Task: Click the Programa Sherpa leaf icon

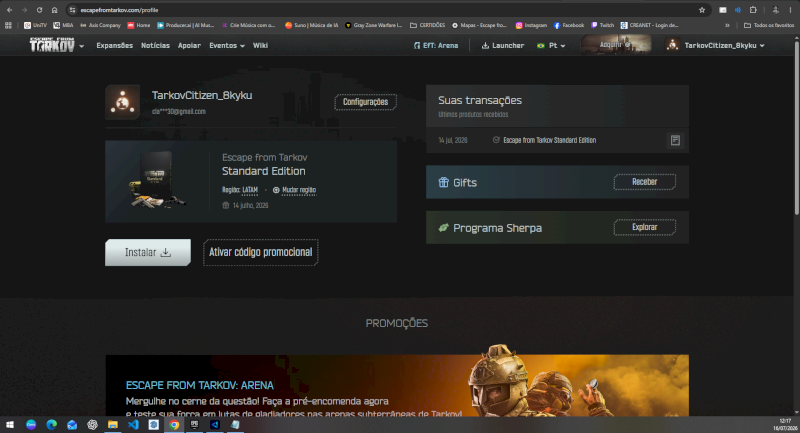Action: point(443,227)
